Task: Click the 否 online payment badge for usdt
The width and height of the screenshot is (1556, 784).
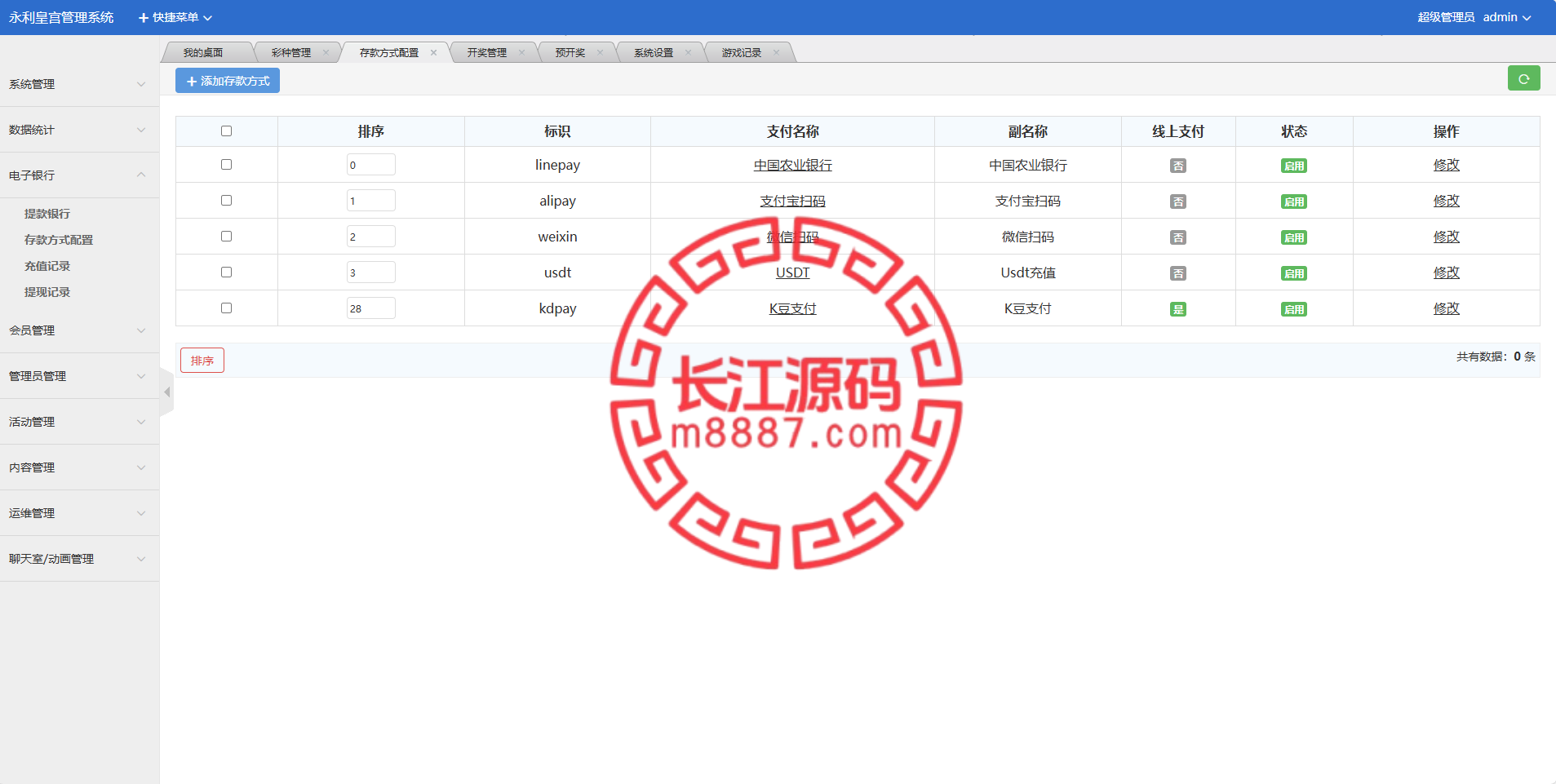Action: coord(1178,273)
